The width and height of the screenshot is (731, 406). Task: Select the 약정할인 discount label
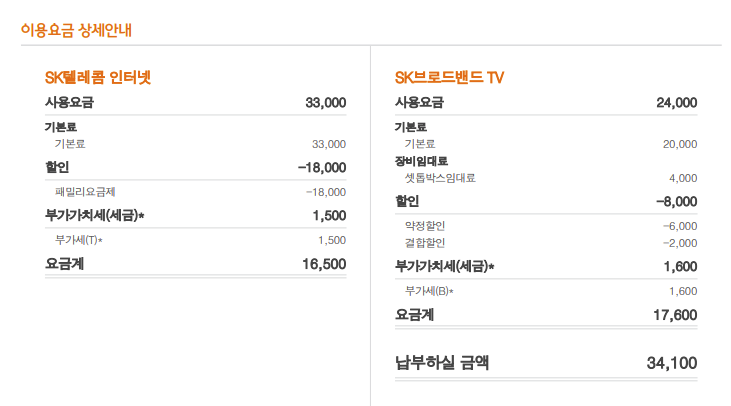click(x=425, y=226)
